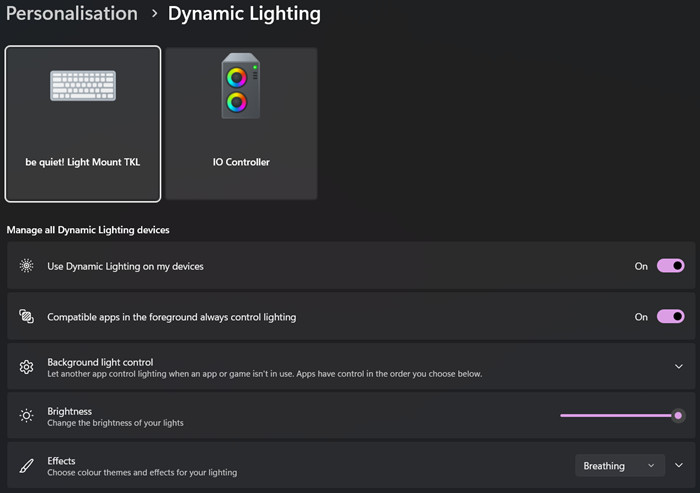
Task: Go back to Personalisation breadcrumb
Action: (71, 13)
